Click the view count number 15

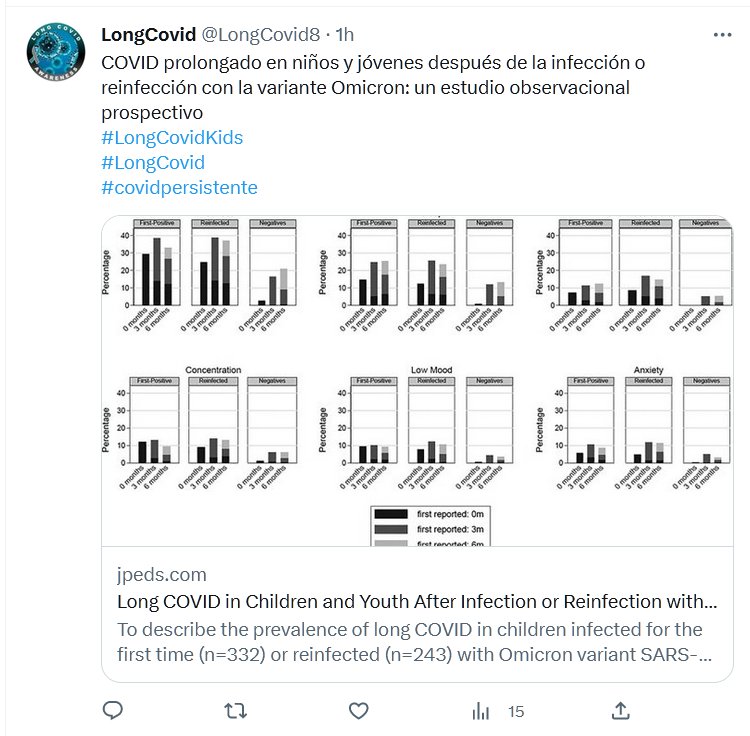pos(516,712)
